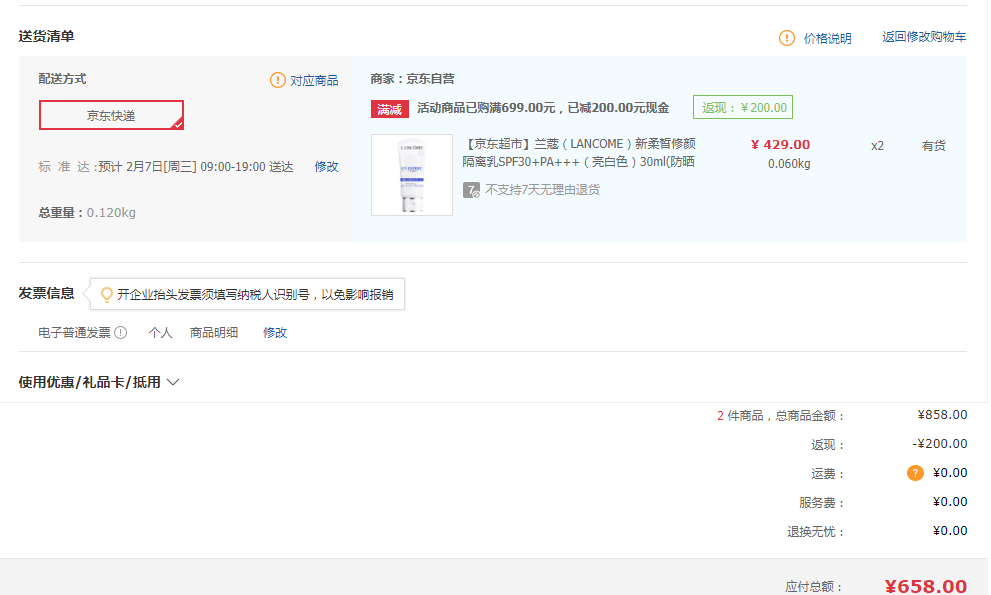This screenshot has height=595, width=991.
Task: Select 京东快递 delivery method
Action: click(x=111, y=115)
